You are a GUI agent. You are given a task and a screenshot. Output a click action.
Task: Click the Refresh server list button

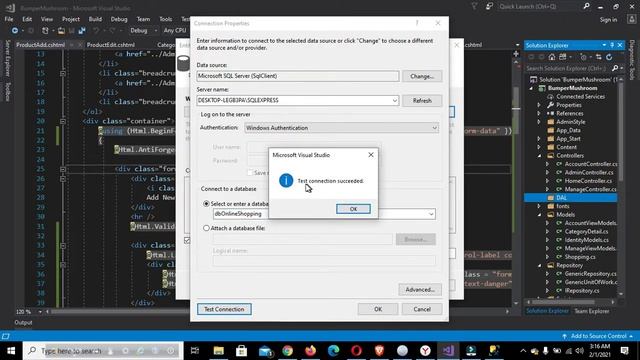(x=422, y=100)
